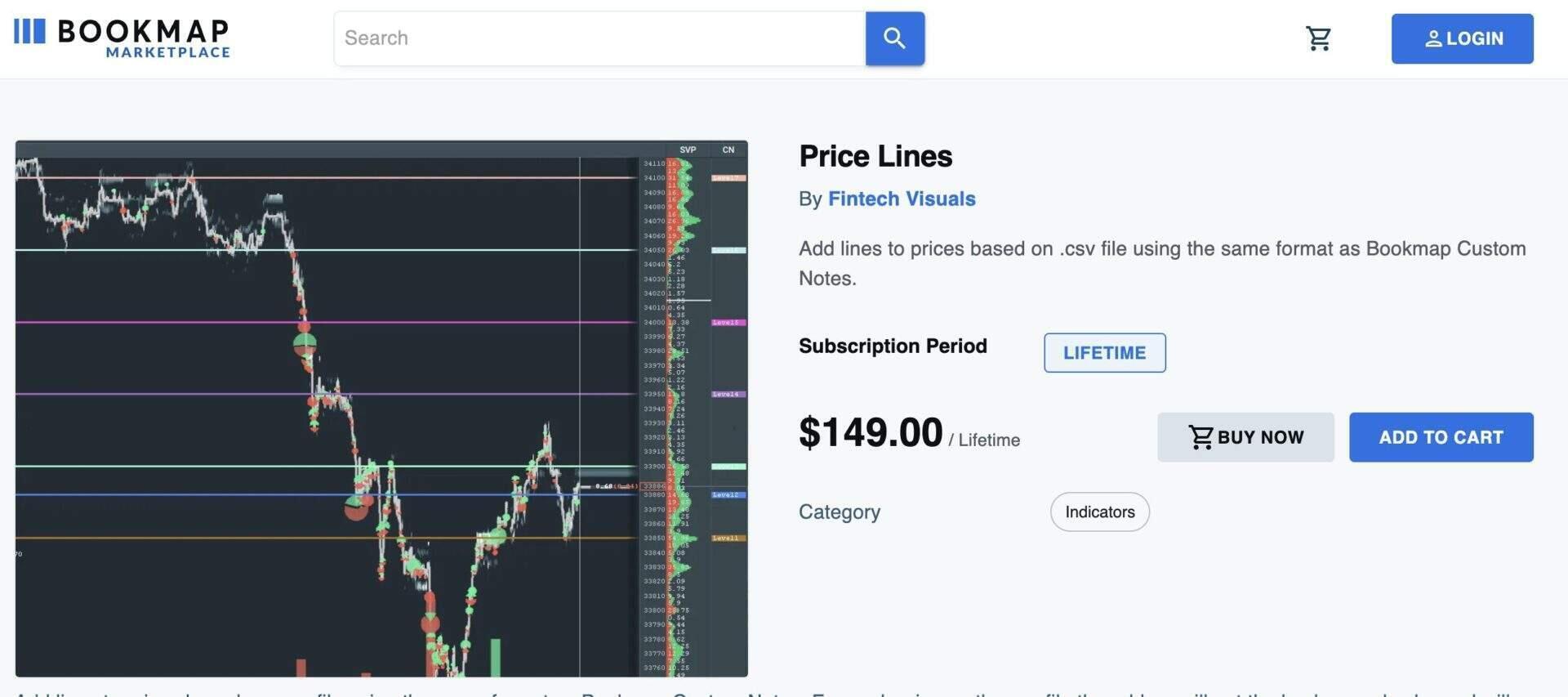The height and width of the screenshot is (697, 1568).
Task: Focus the Search input field
Action: point(600,38)
